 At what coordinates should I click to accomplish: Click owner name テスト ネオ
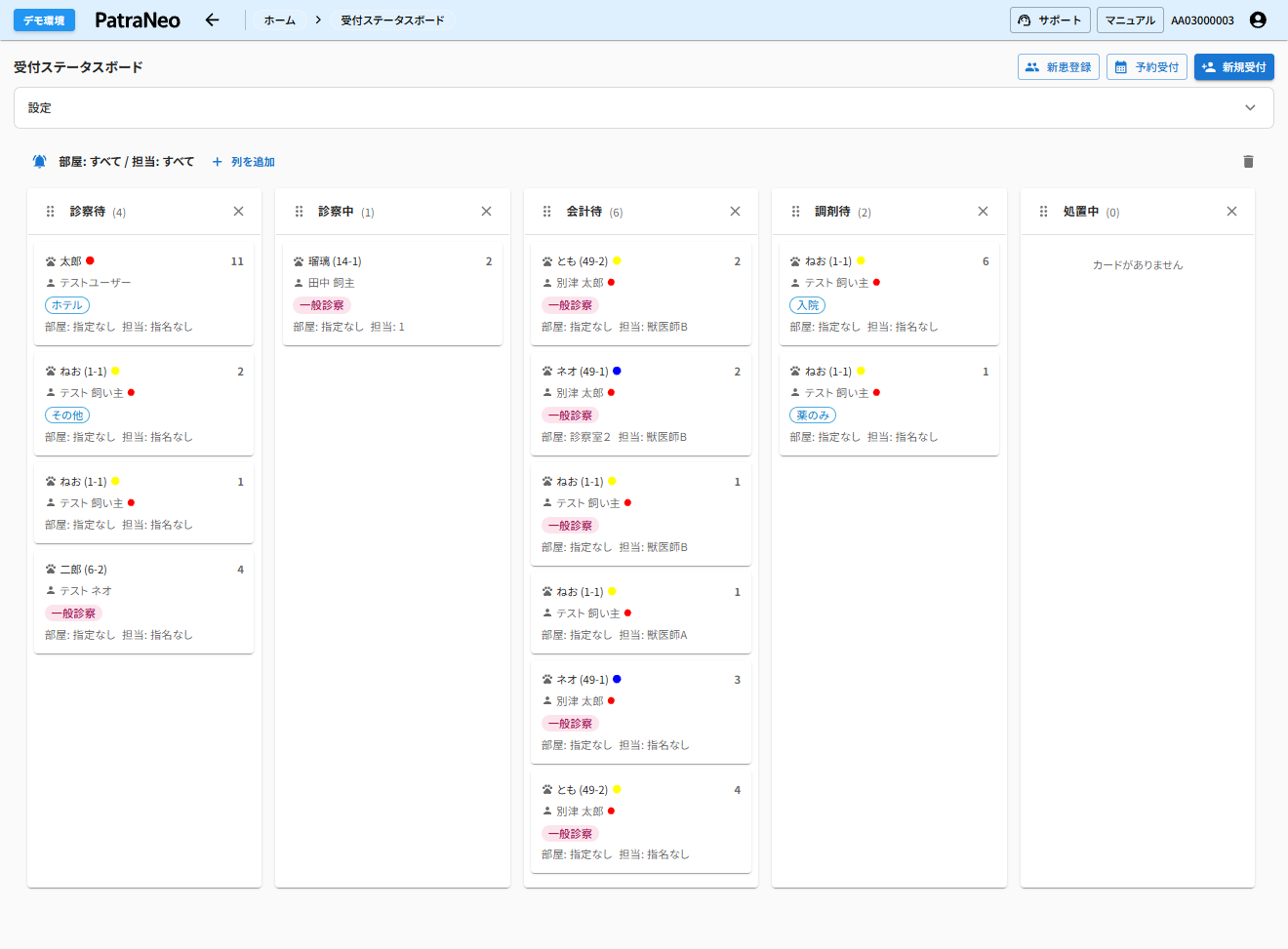[x=86, y=591]
